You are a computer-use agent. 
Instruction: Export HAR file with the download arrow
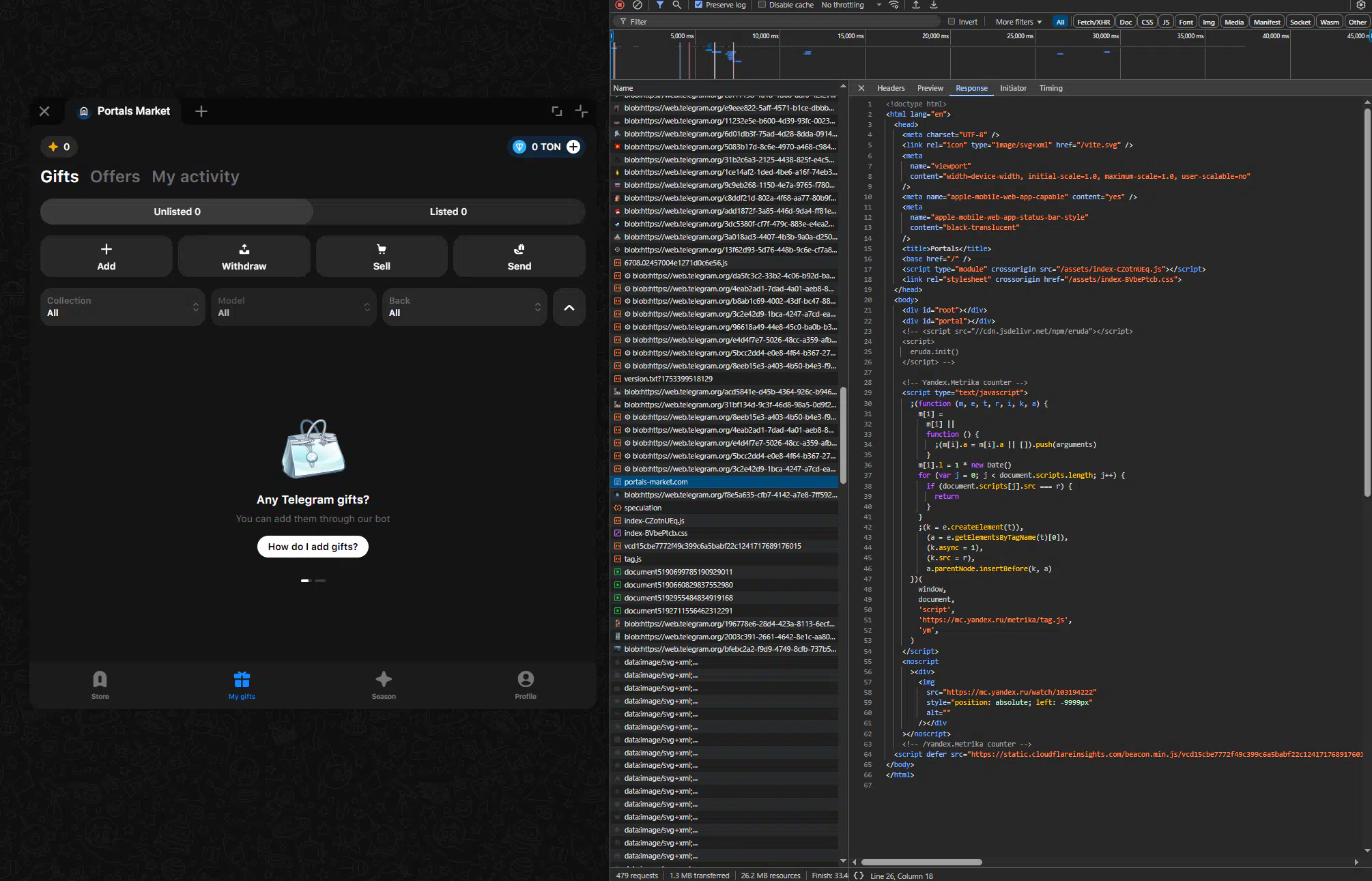(x=934, y=5)
